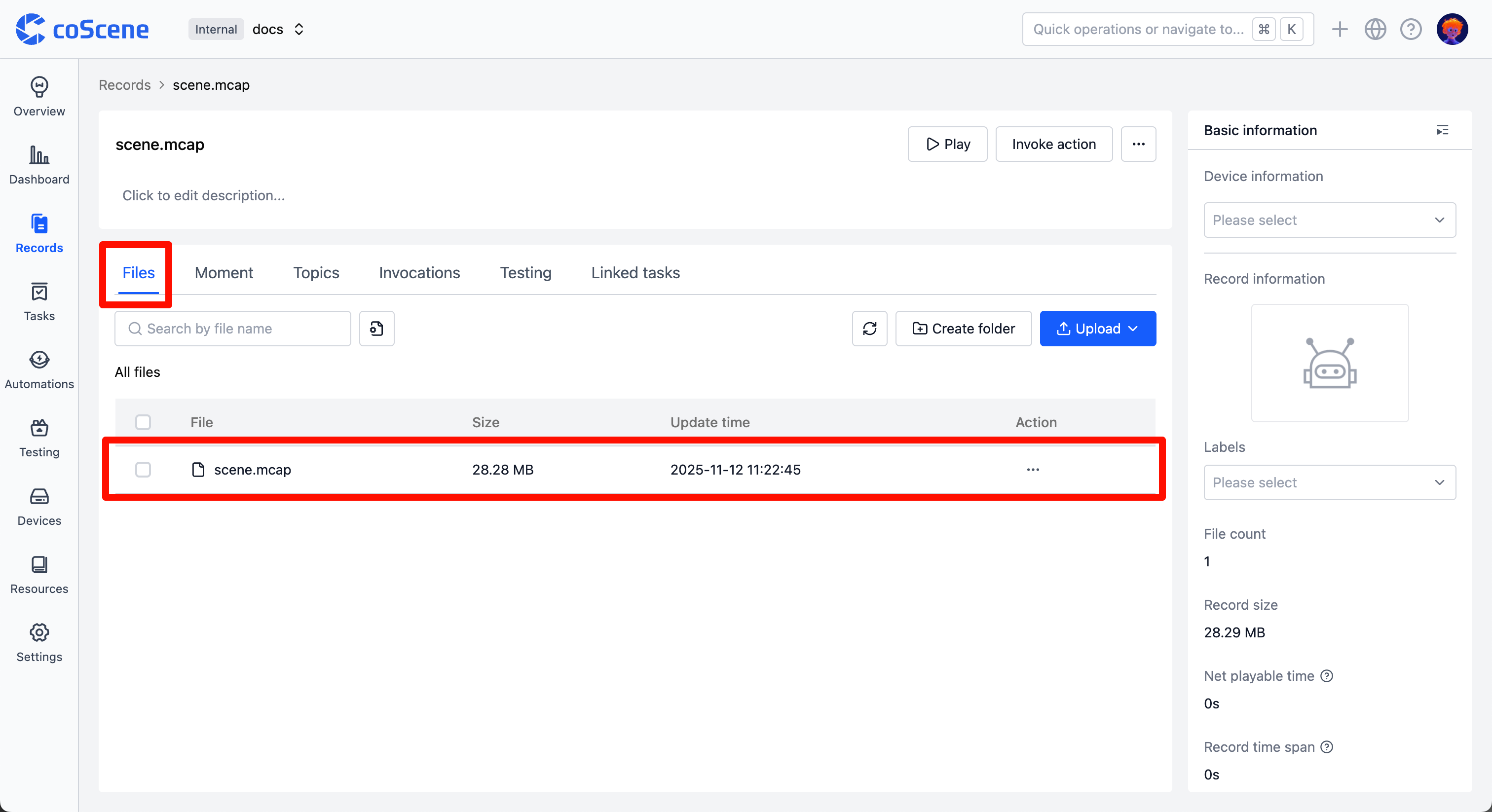Open the language globe icon
Image resolution: width=1492 pixels, height=812 pixels.
pos(1375,29)
